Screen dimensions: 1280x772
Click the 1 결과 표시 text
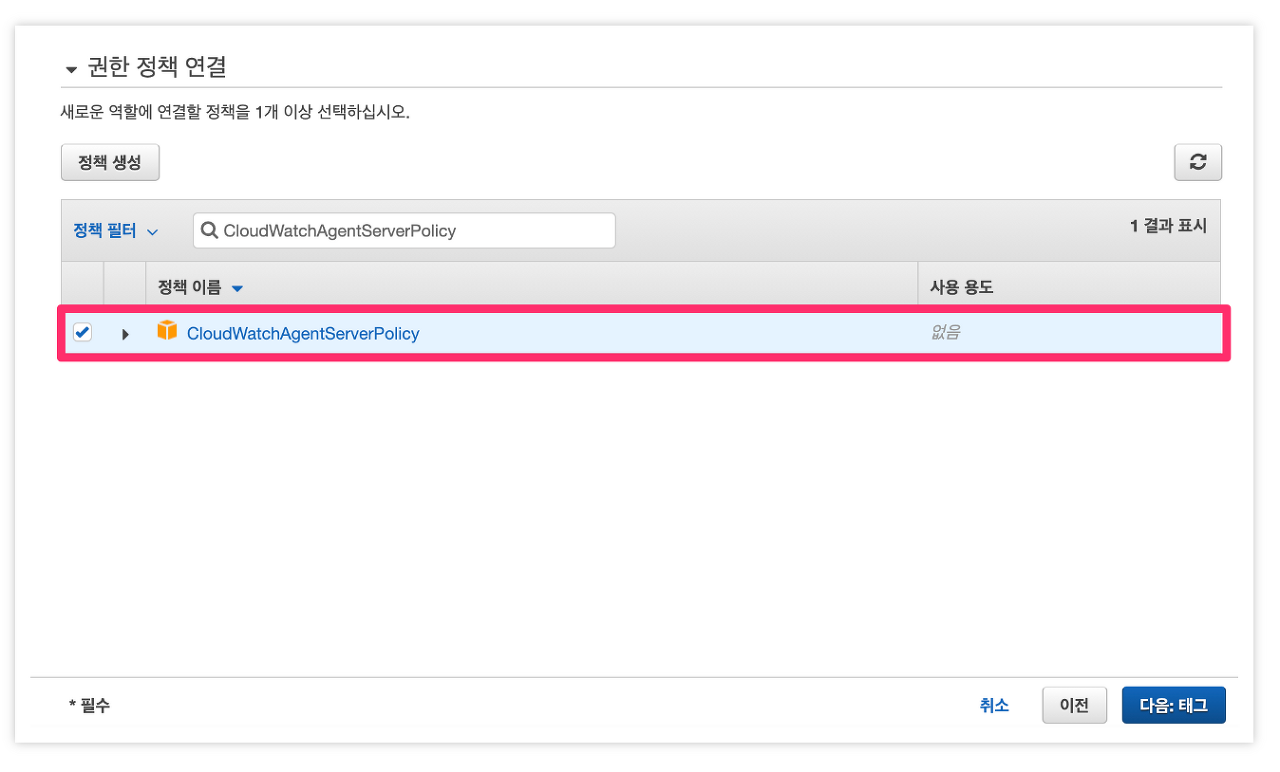[1168, 226]
